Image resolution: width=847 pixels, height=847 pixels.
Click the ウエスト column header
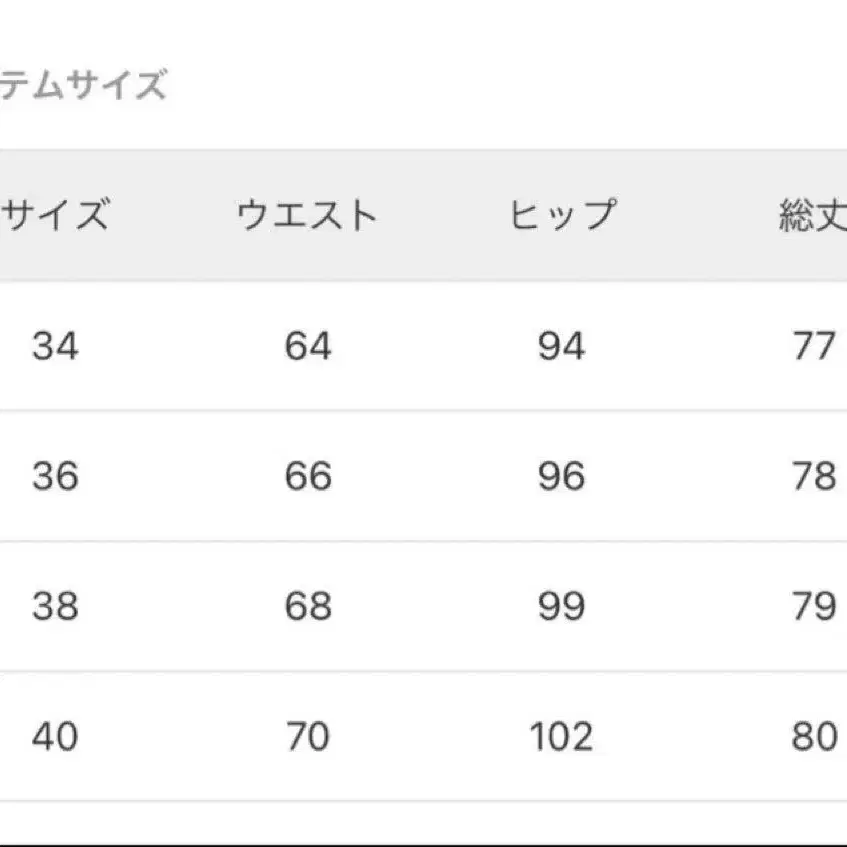(307, 215)
